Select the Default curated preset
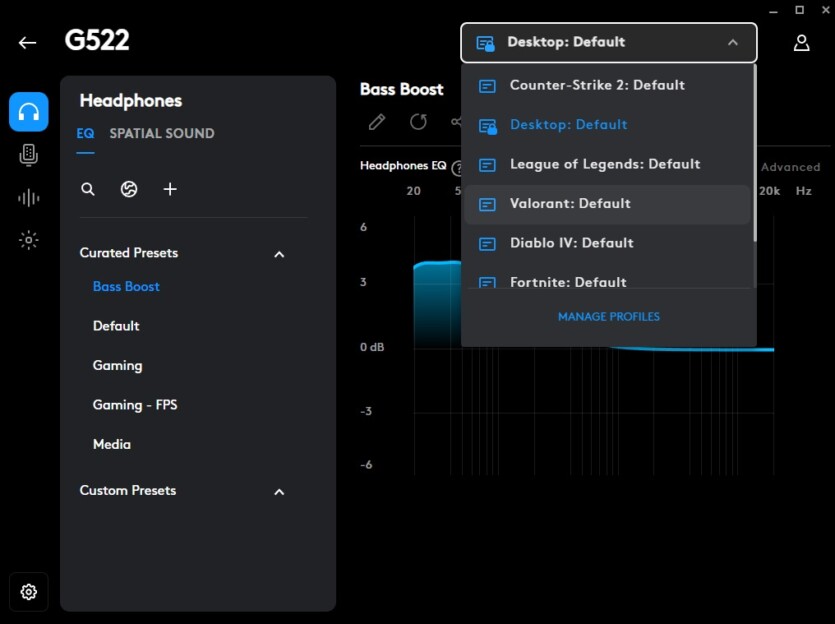 (116, 326)
